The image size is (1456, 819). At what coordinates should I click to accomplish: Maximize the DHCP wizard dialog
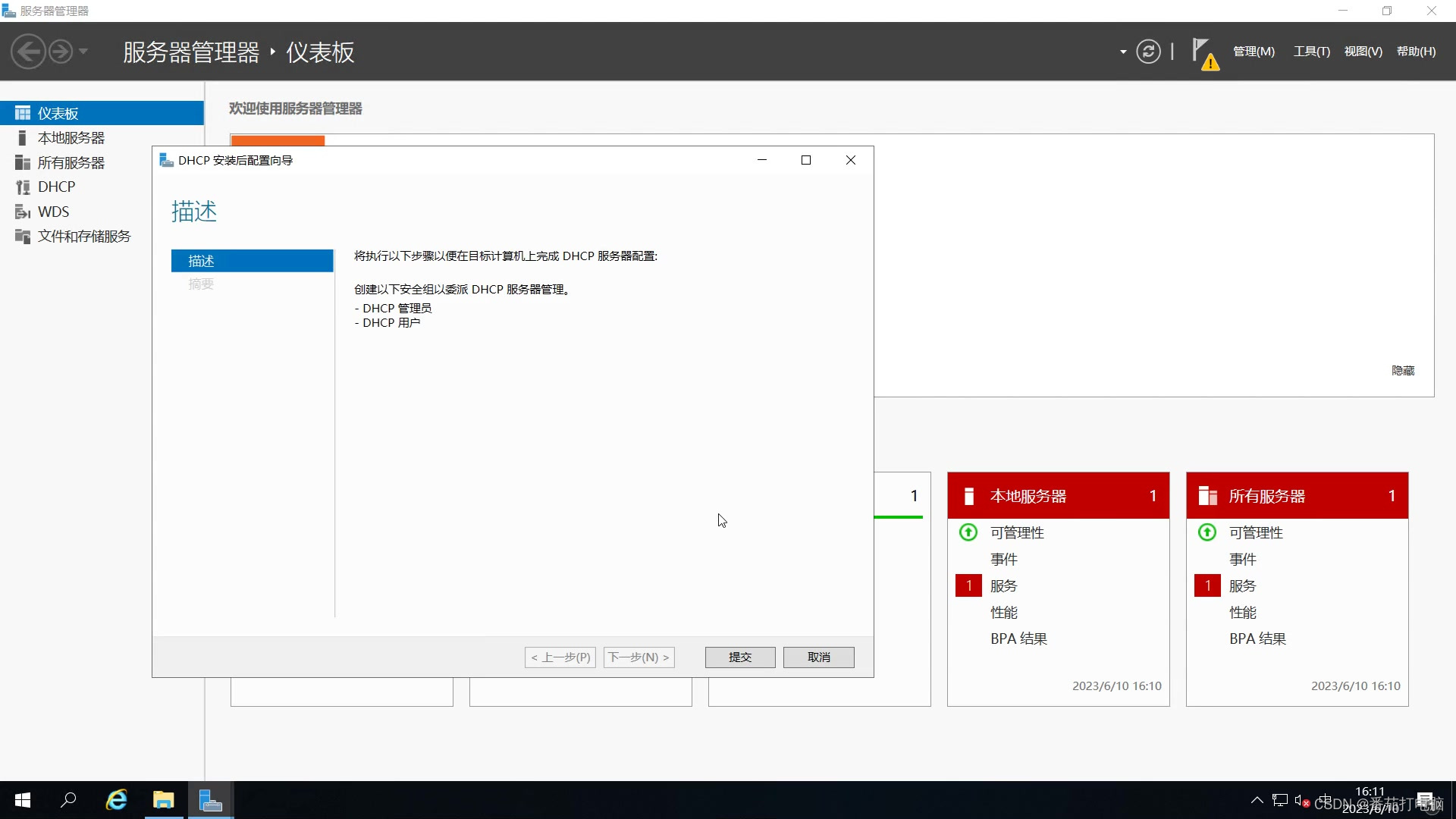[806, 160]
